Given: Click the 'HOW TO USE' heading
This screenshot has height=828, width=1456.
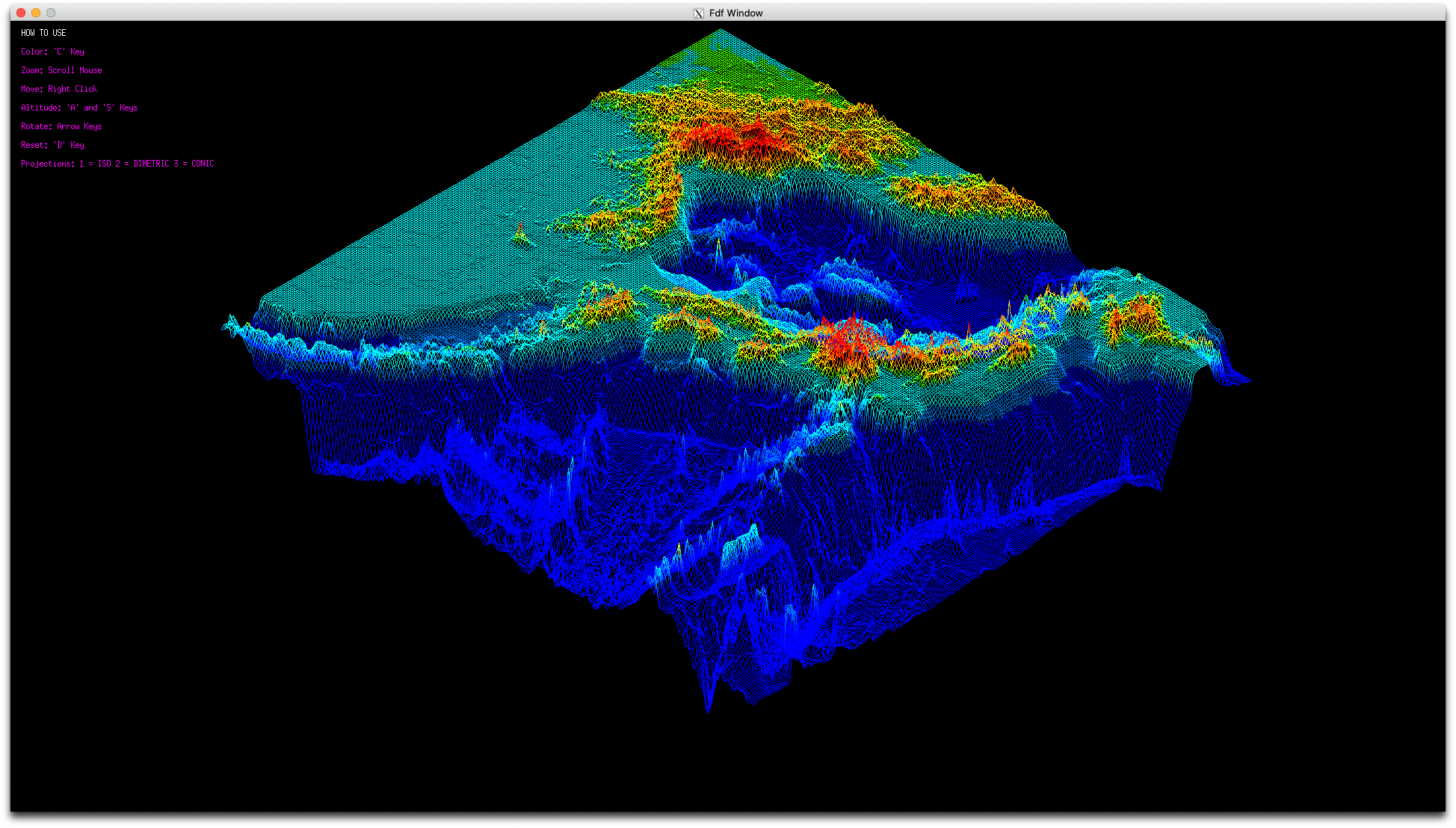Looking at the screenshot, I should 43,33.
